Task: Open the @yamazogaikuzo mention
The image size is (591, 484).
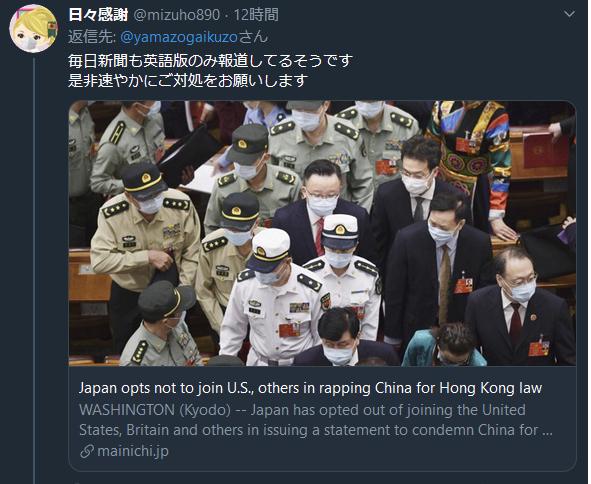Action: pyautogui.click(x=179, y=37)
